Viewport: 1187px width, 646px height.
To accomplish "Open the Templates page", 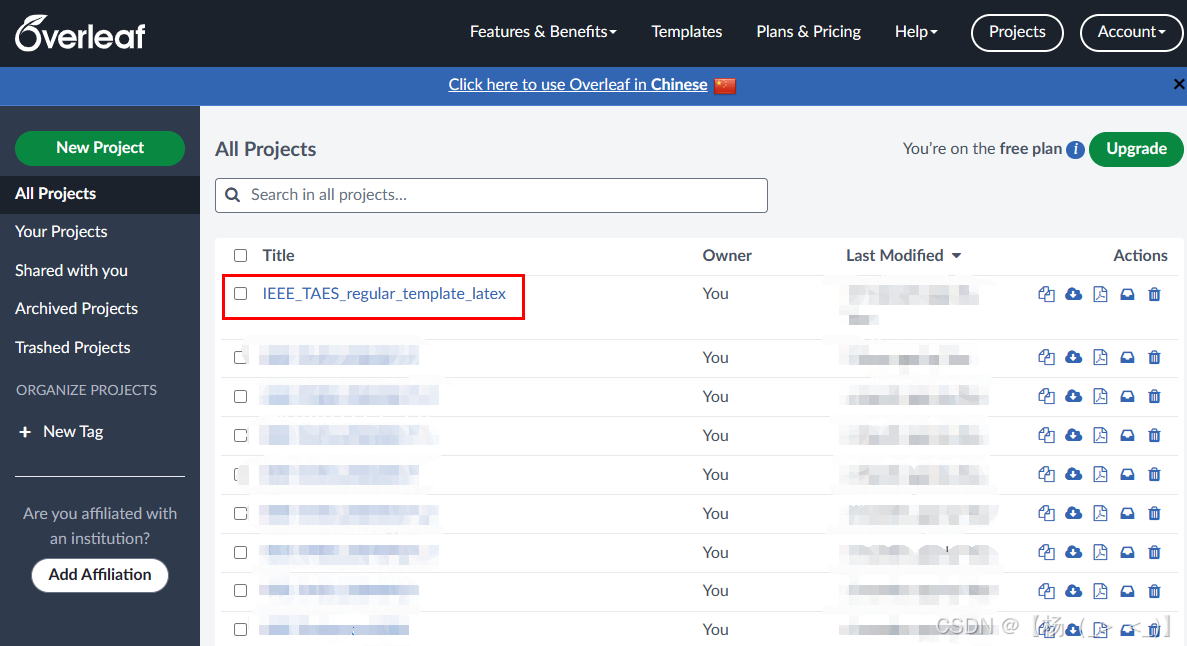I will point(687,32).
